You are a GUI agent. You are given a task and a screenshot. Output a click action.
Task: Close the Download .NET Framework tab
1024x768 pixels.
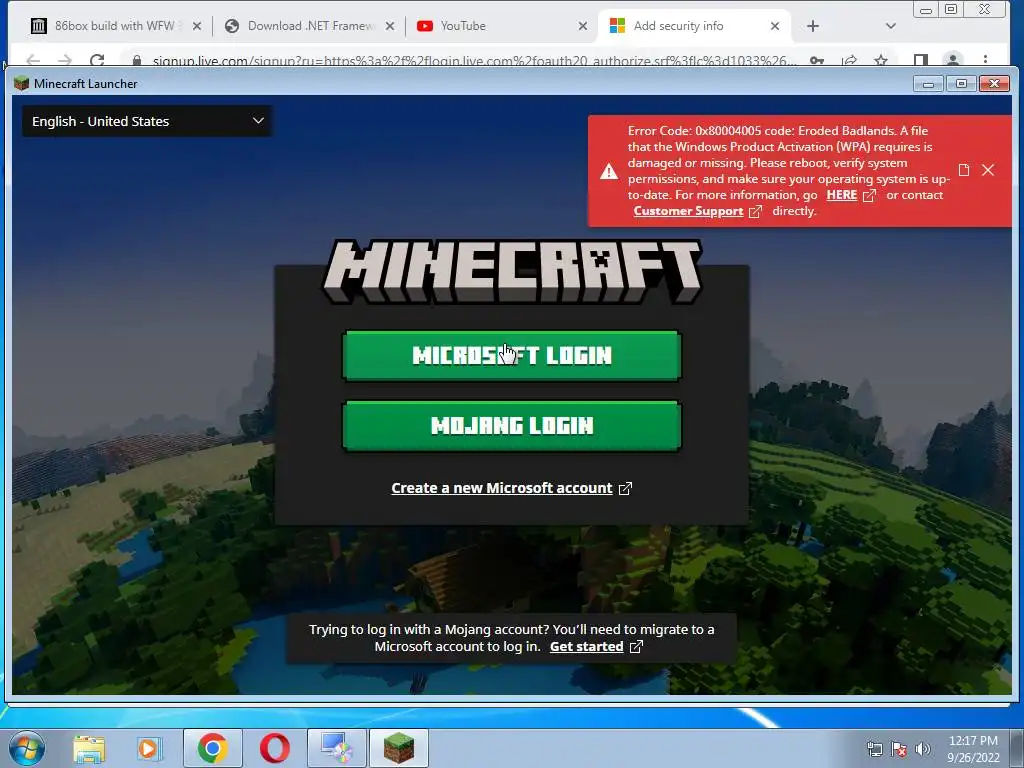[x=390, y=26]
